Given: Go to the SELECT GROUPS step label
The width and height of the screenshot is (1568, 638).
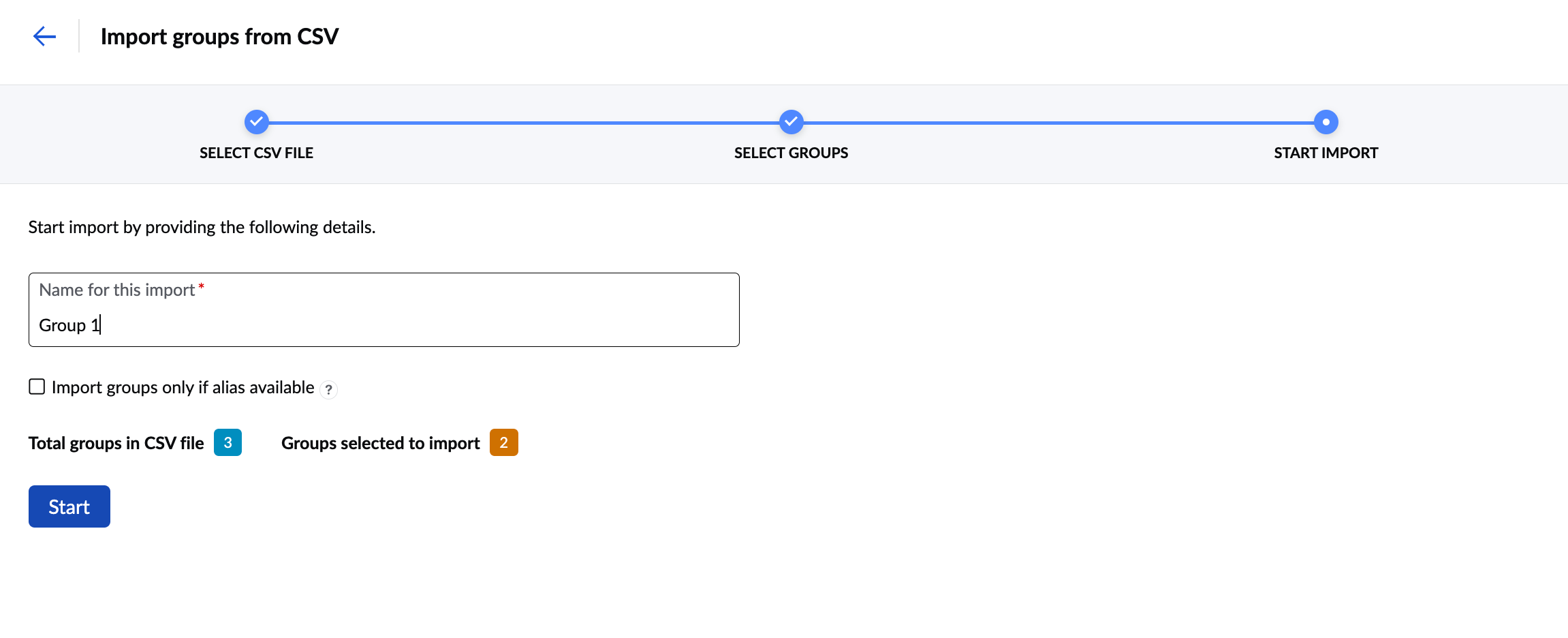Looking at the screenshot, I should 791,153.
